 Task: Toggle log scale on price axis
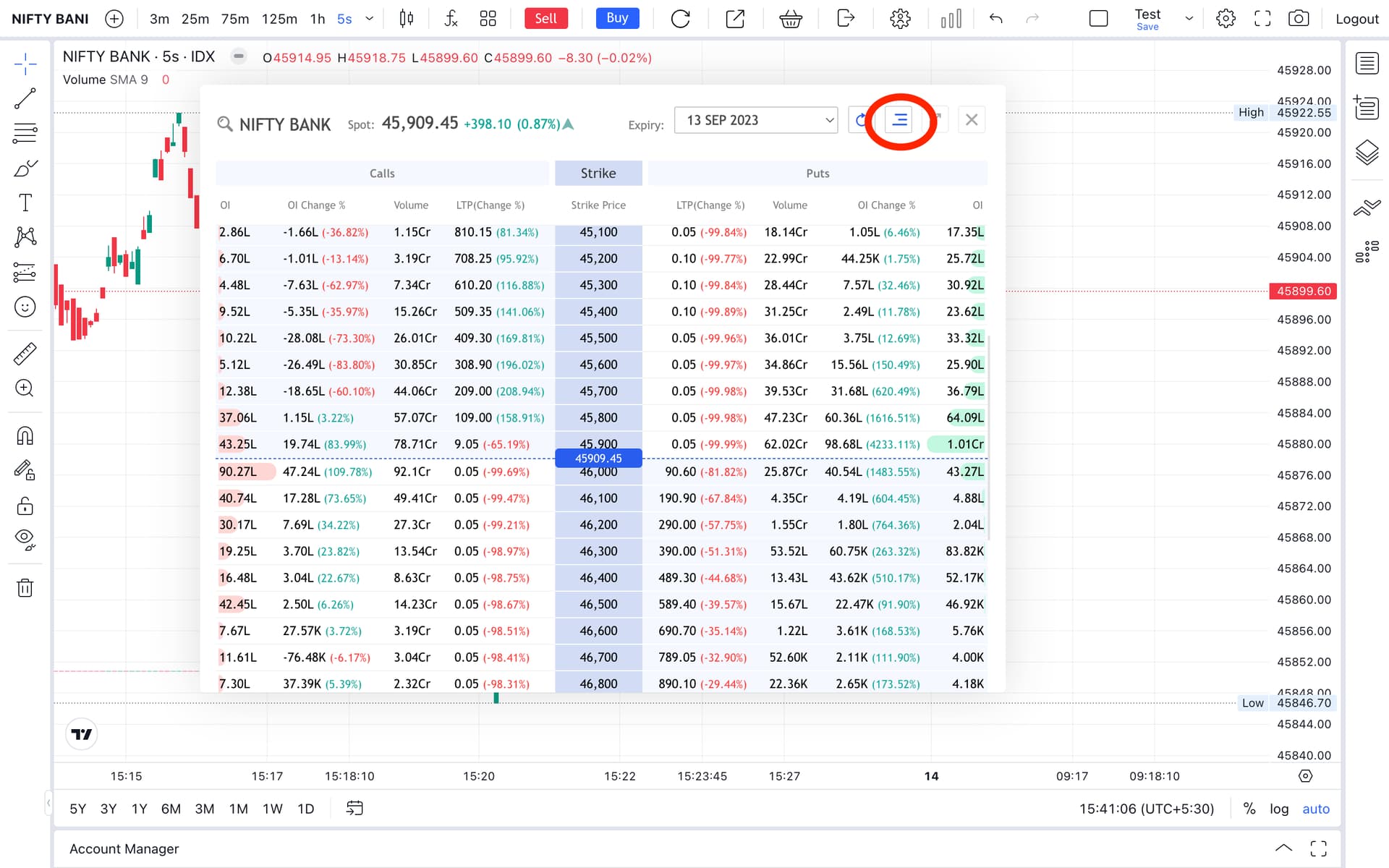[1279, 809]
